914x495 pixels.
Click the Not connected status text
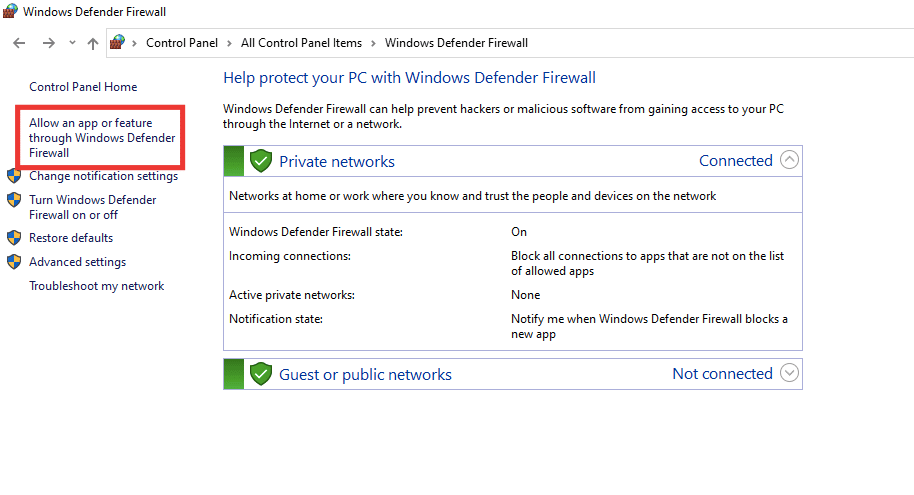[722, 374]
